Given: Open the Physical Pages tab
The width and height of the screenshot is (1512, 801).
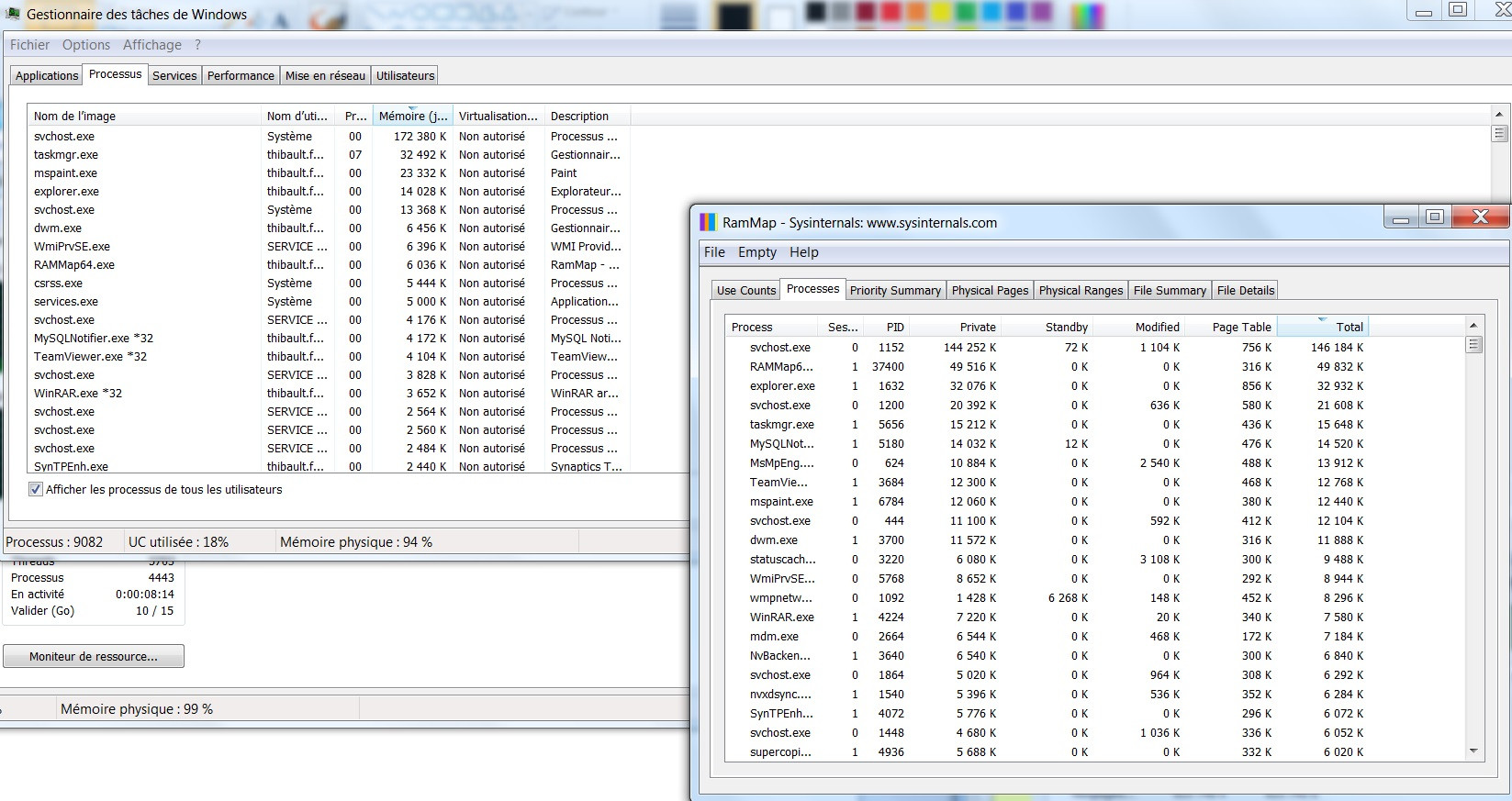Looking at the screenshot, I should [990, 290].
